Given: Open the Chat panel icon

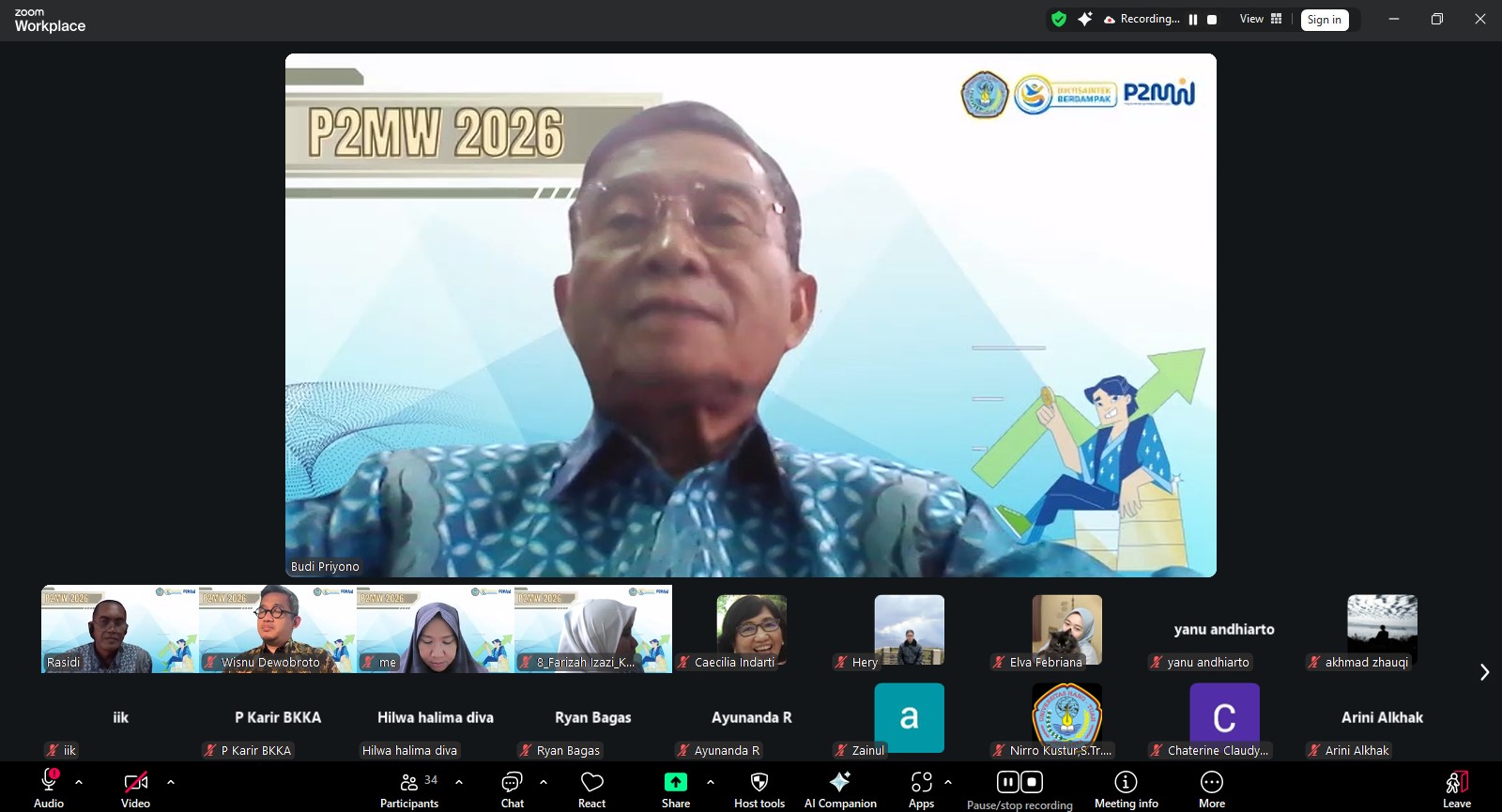Looking at the screenshot, I should 512,782.
